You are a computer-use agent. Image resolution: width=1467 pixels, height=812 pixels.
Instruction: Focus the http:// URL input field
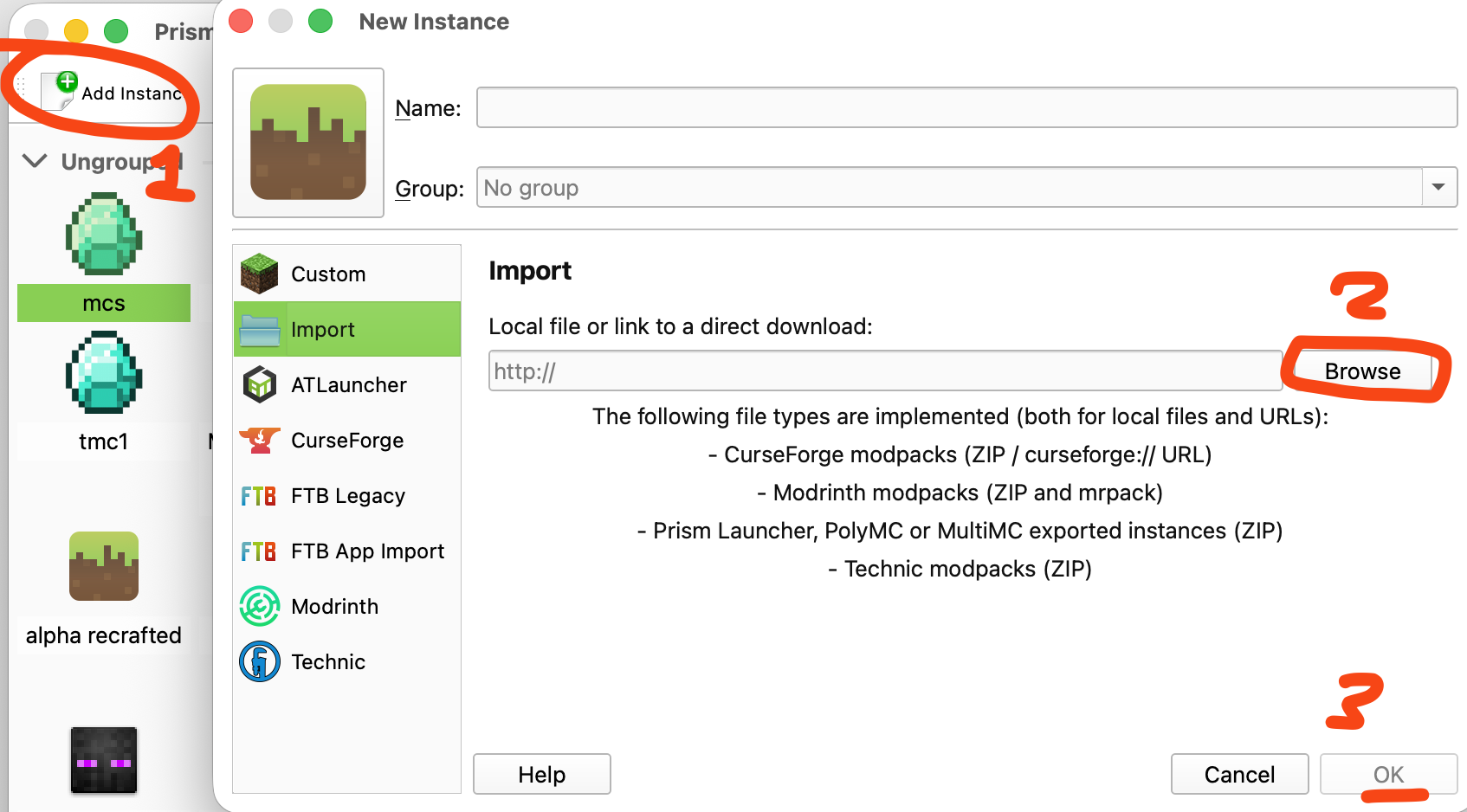pos(885,371)
